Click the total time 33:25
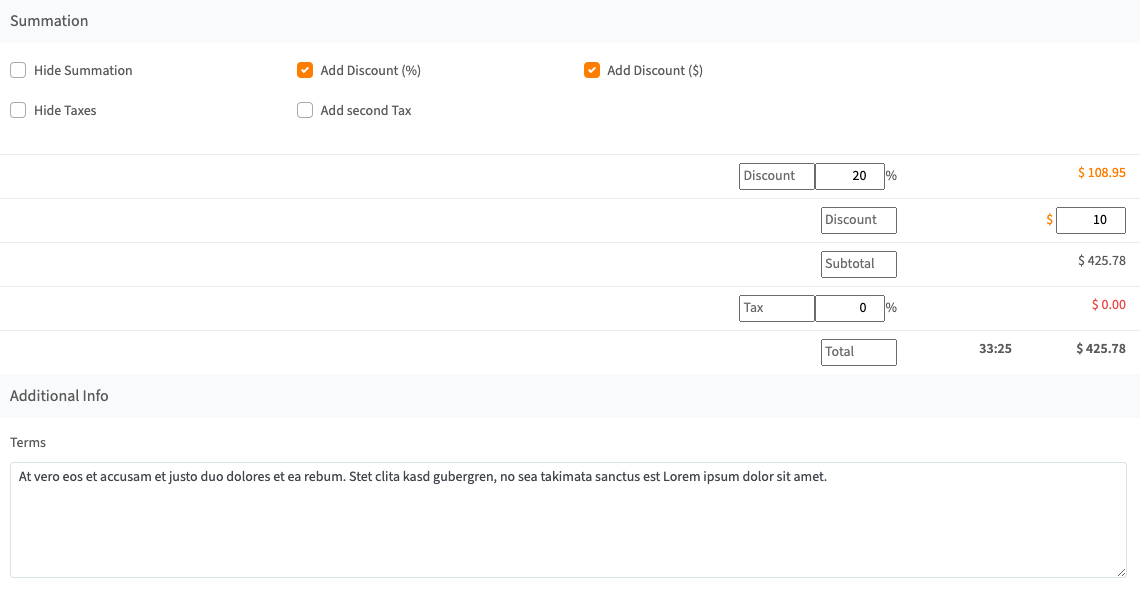Viewport: 1140px width, 607px height. click(x=995, y=349)
